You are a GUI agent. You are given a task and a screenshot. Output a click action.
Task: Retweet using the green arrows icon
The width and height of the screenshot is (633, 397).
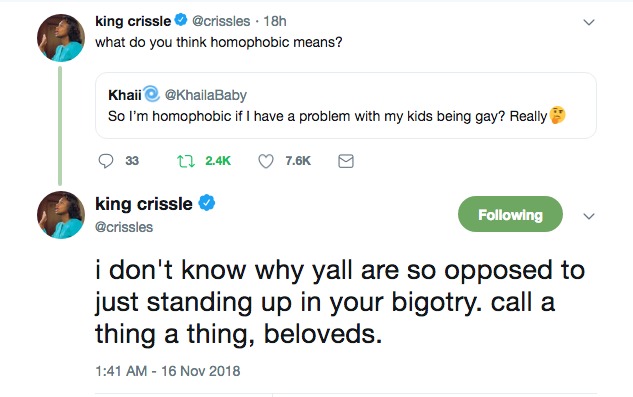click(186, 161)
